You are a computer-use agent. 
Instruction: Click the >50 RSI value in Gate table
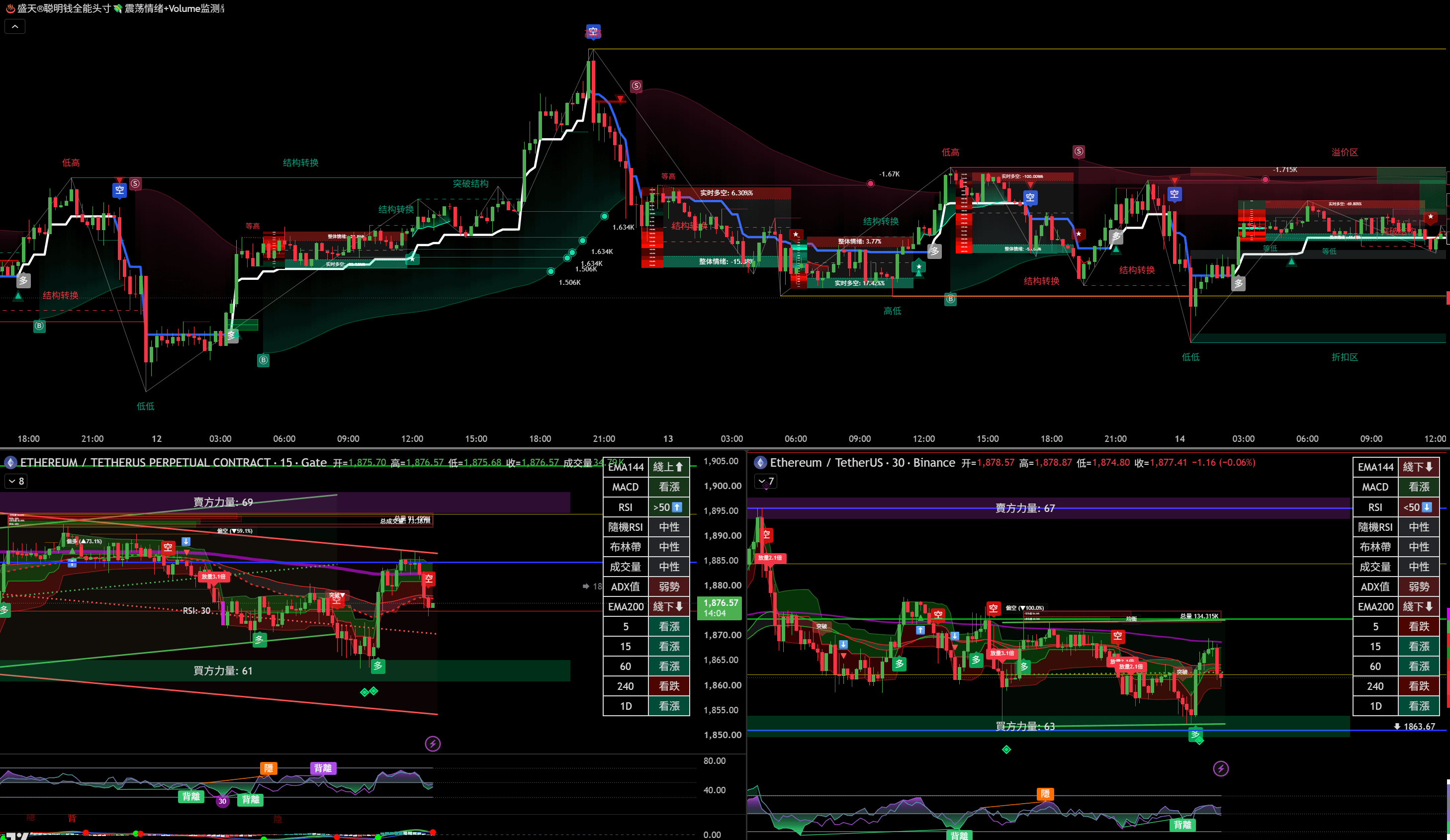pyautogui.click(x=669, y=507)
